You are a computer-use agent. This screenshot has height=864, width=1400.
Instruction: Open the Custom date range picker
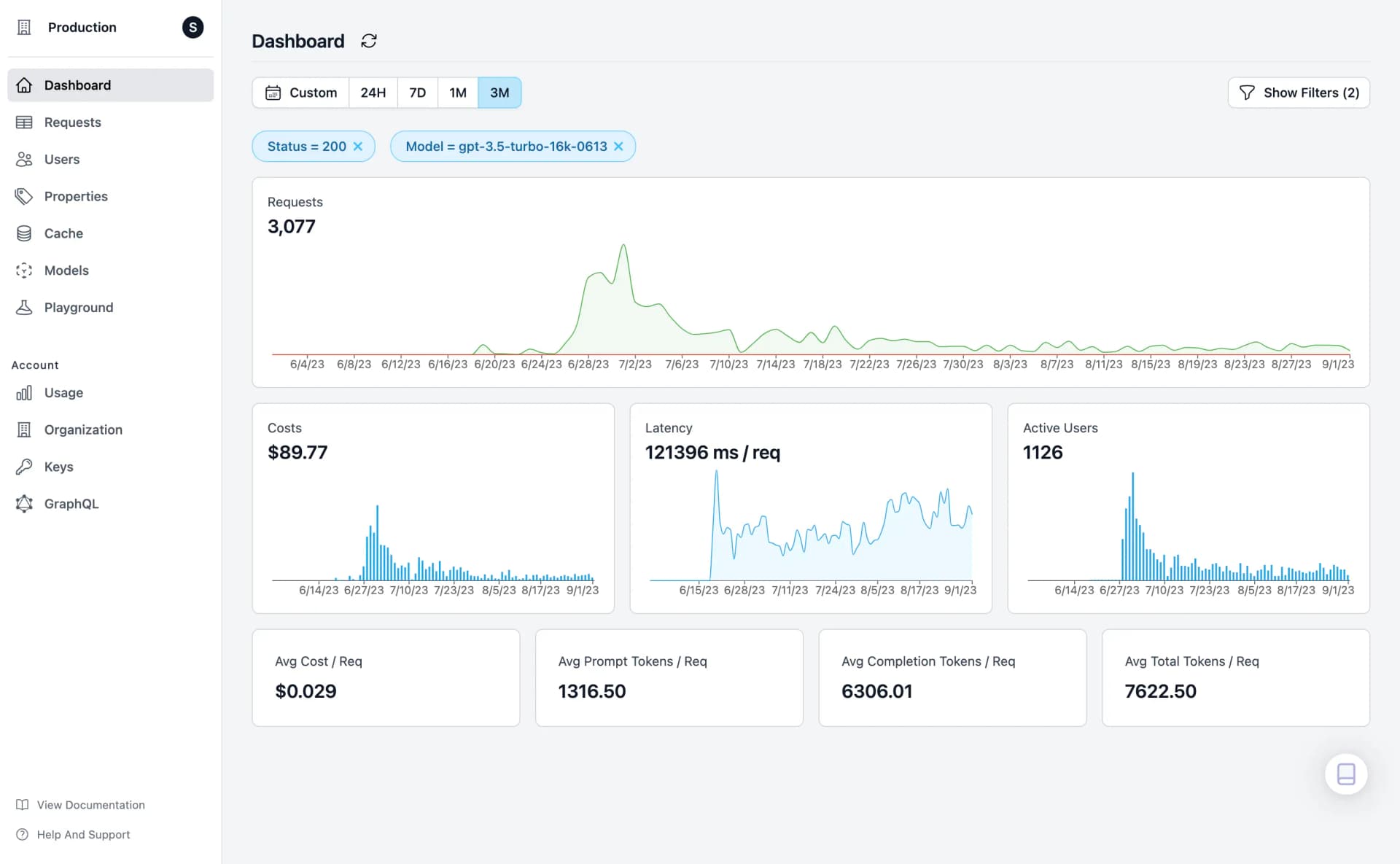coord(300,93)
